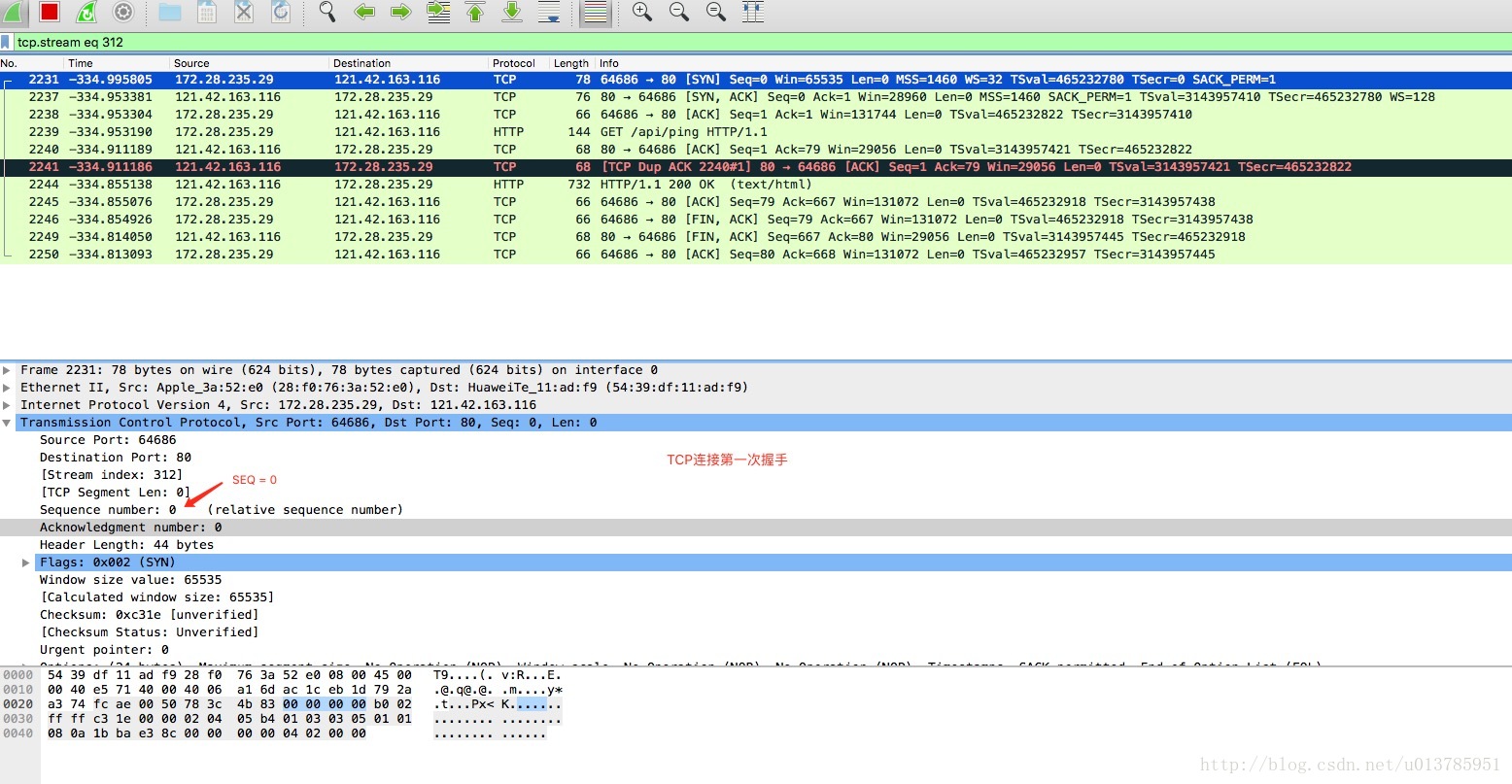Screen dimensions: 1512x784
Task: Open the display filter bookmark menu
Action: [6, 42]
